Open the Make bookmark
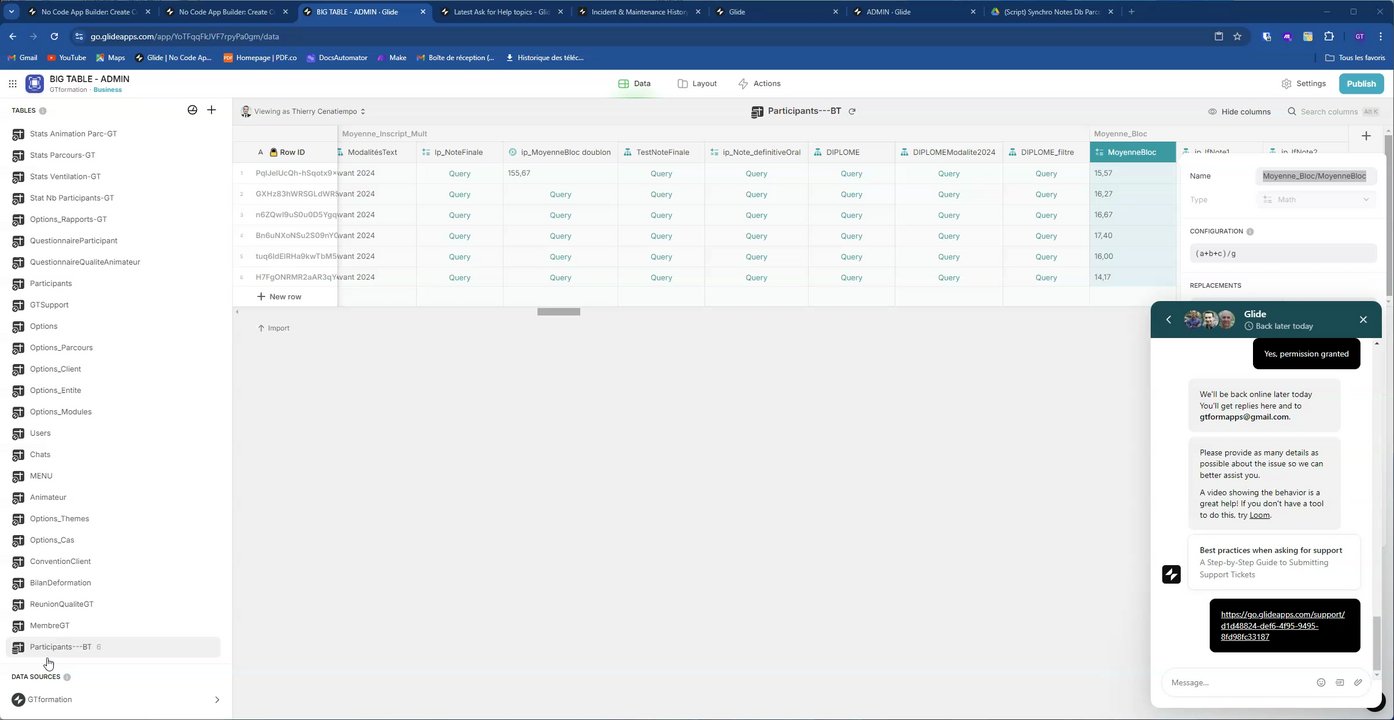Image resolution: width=1394 pixels, height=720 pixels. pyautogui.click(x=392, y=58)
